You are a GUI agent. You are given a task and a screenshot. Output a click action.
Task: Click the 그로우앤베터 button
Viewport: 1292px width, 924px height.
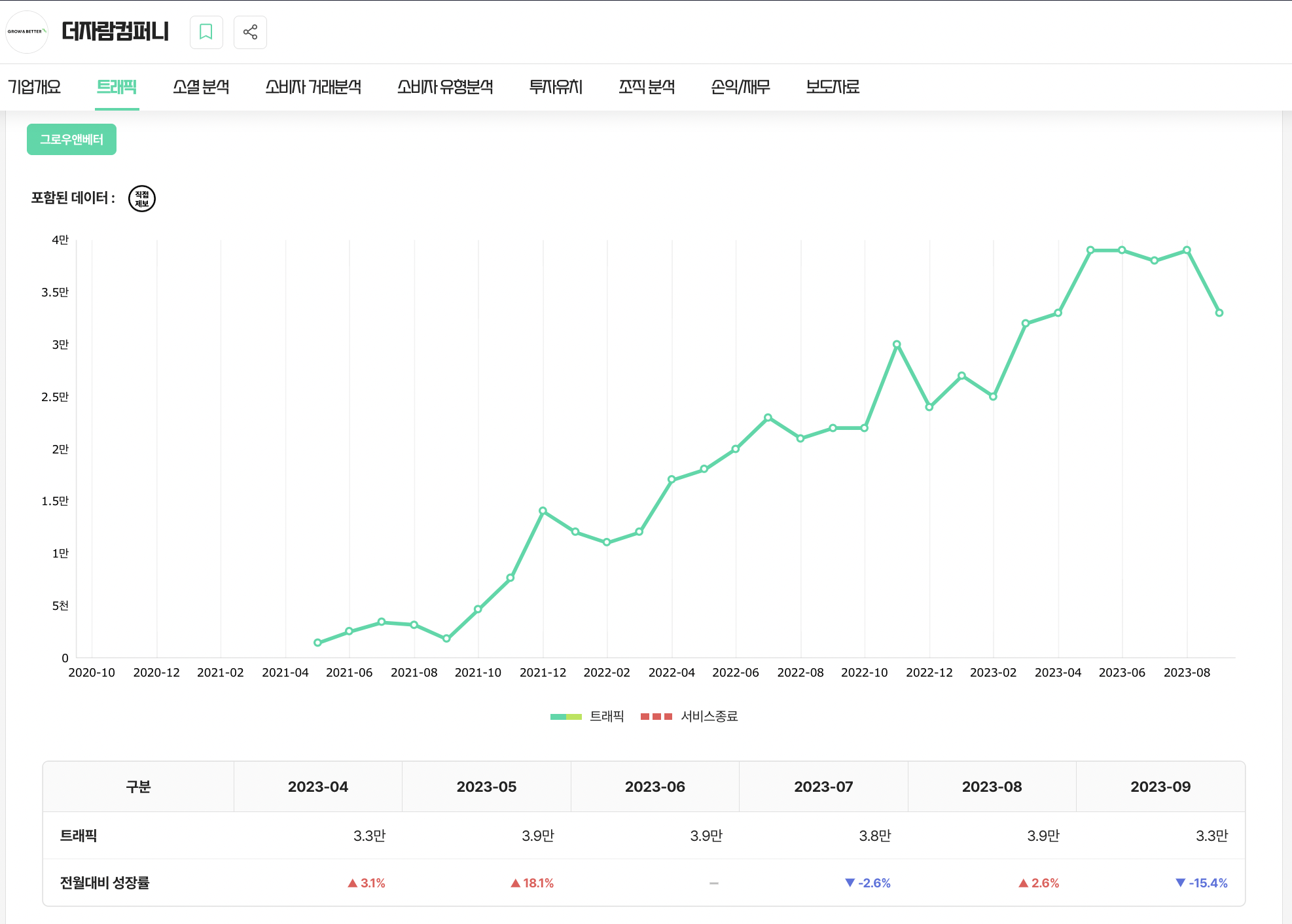pos(71,139)
